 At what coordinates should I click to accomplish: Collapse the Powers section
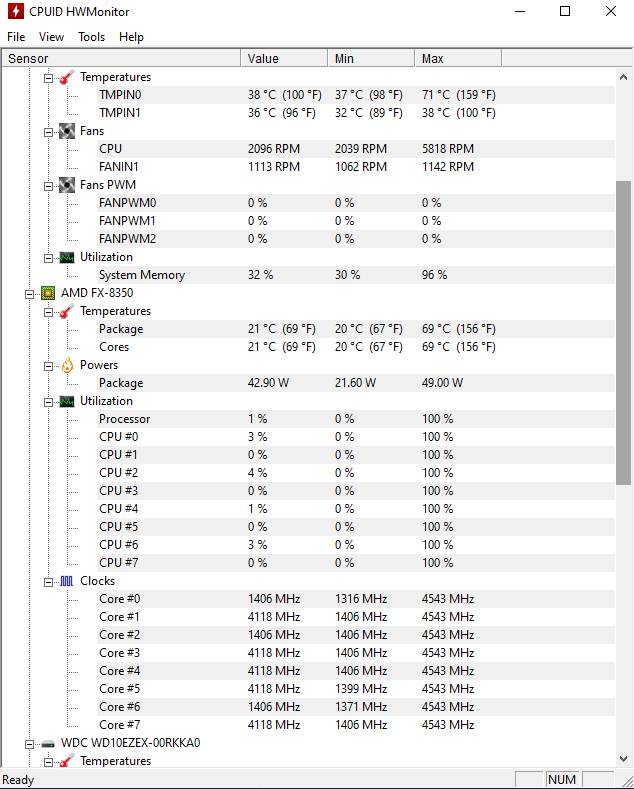click(48, 366)
